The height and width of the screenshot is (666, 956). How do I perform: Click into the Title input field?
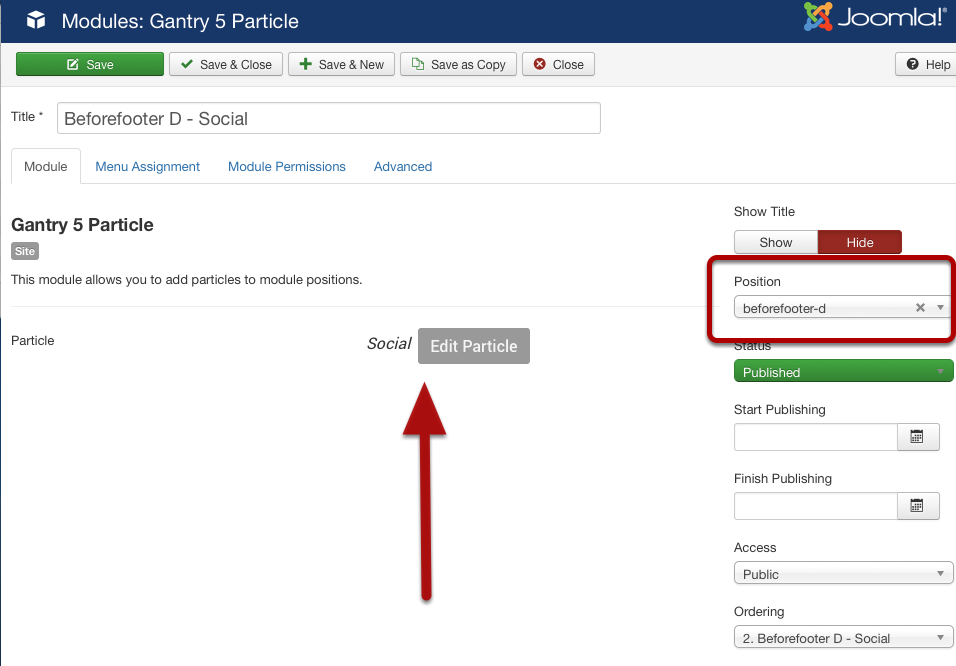329,118
